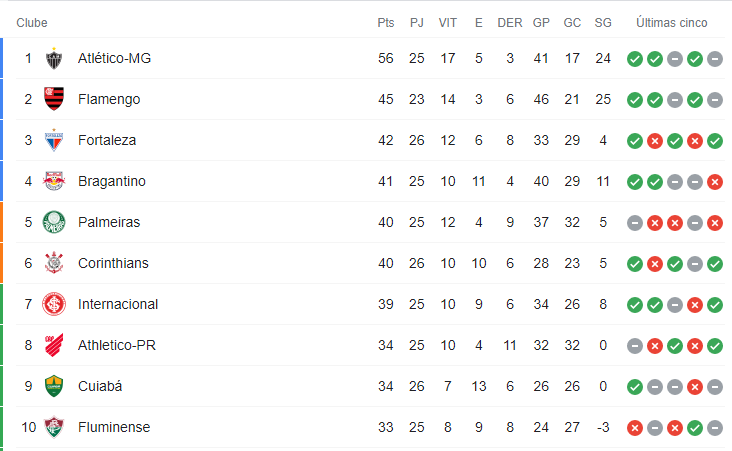
Task: Click the Flamengo club crest
Action: [54, 99]
